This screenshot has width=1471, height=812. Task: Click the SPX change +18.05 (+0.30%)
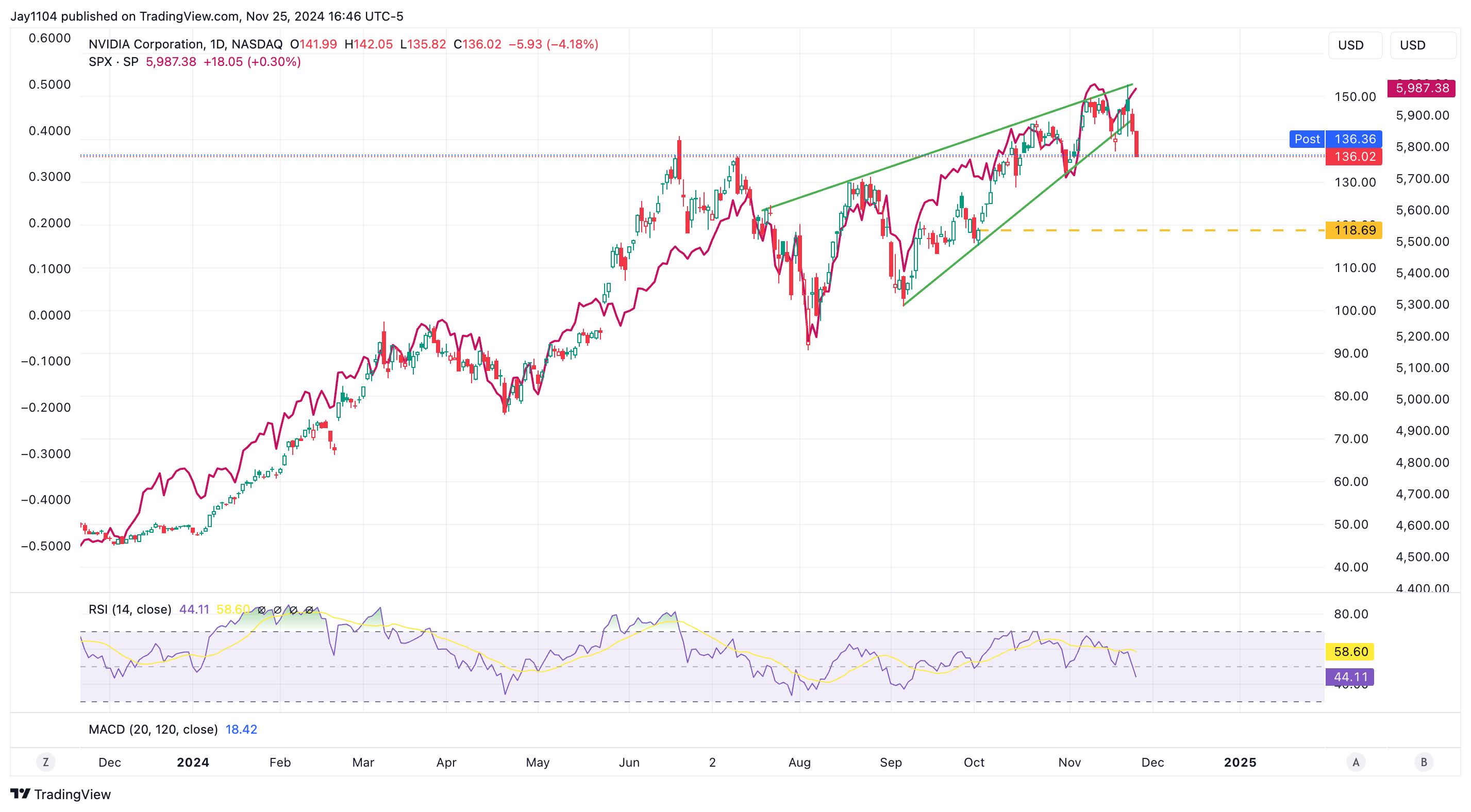(252, 62)
